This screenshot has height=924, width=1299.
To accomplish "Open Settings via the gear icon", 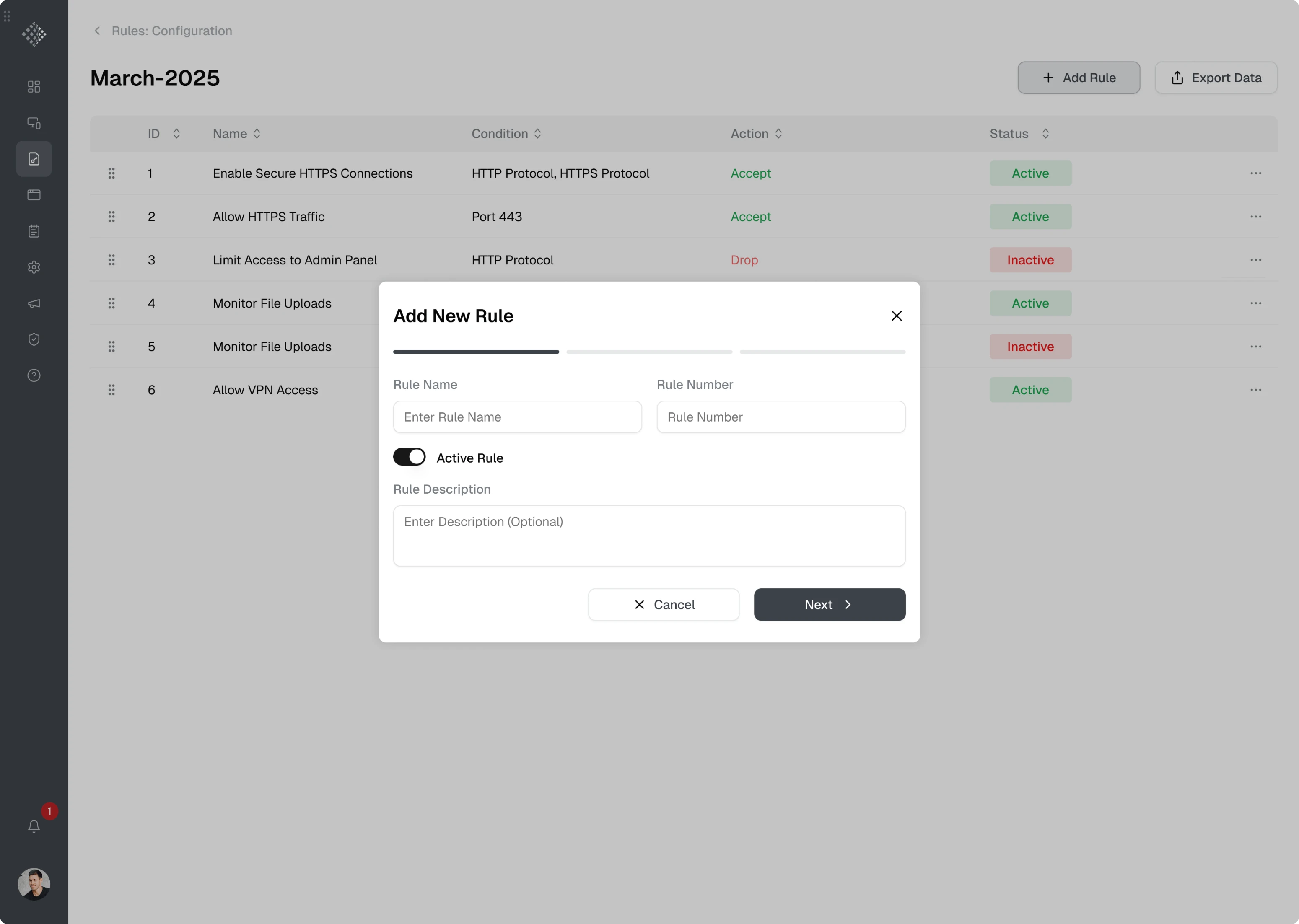I will point(34,267).
